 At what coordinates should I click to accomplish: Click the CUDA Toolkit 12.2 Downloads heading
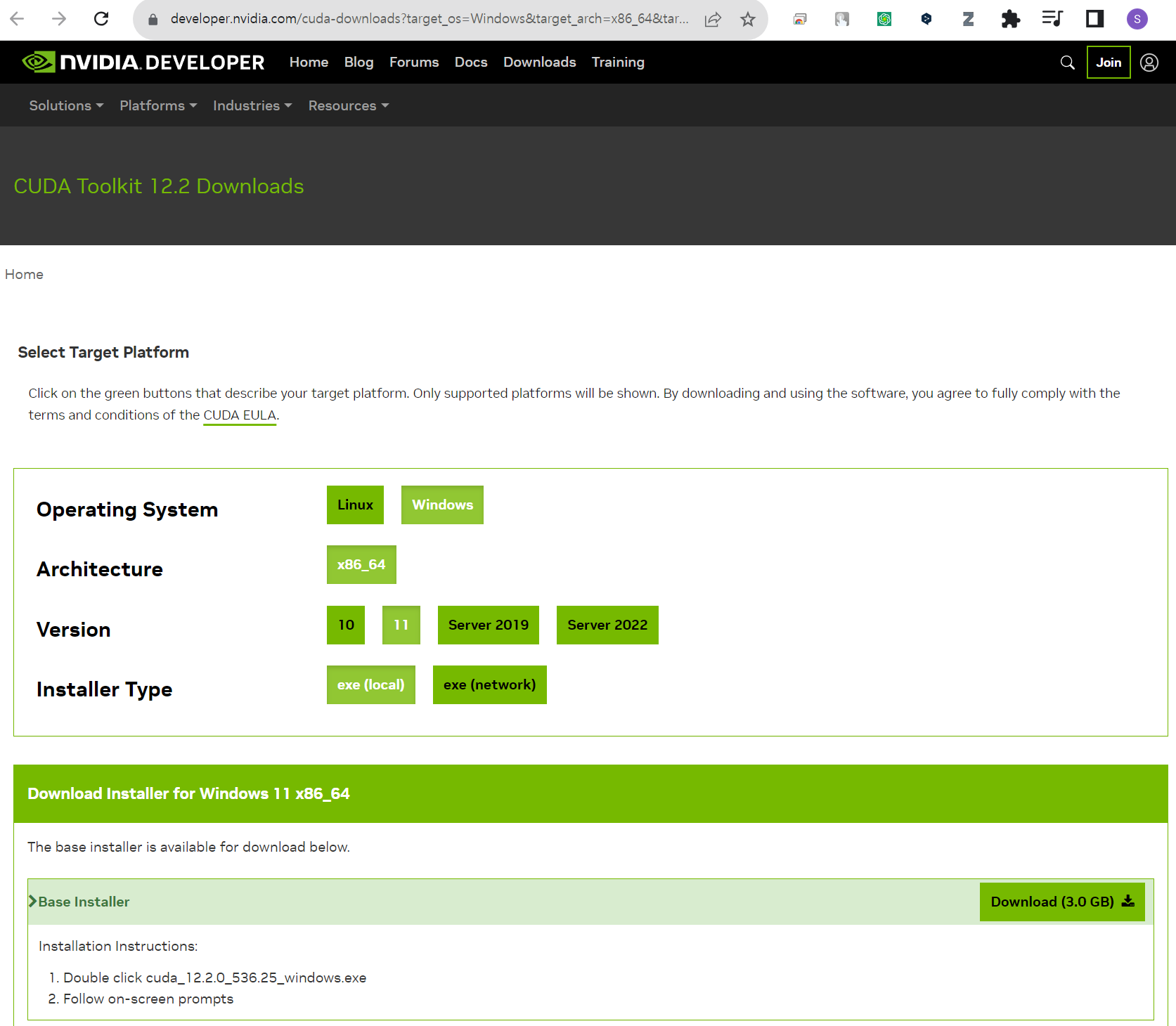pos(159,186)
